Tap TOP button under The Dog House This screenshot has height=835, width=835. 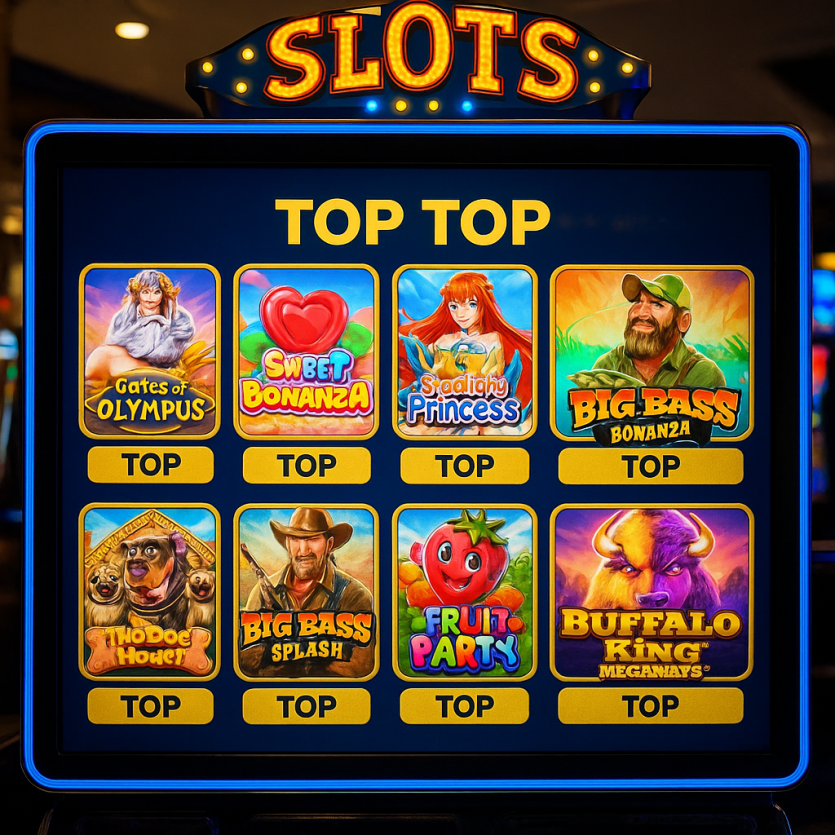151,706
